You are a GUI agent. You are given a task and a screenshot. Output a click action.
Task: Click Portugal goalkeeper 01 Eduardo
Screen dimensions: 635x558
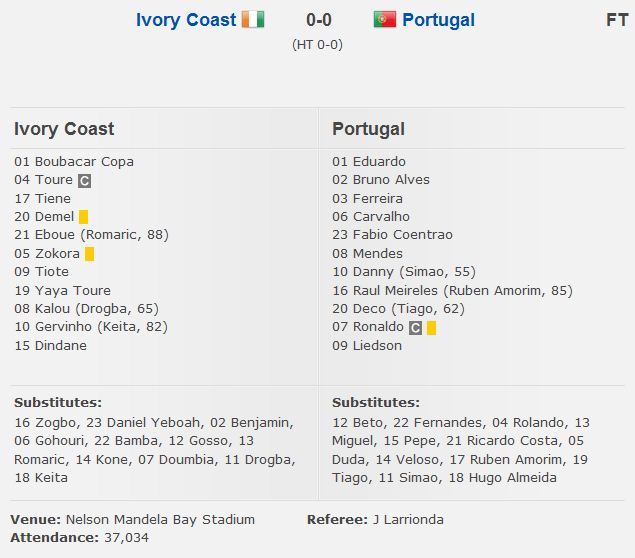[x=369, y=161]
